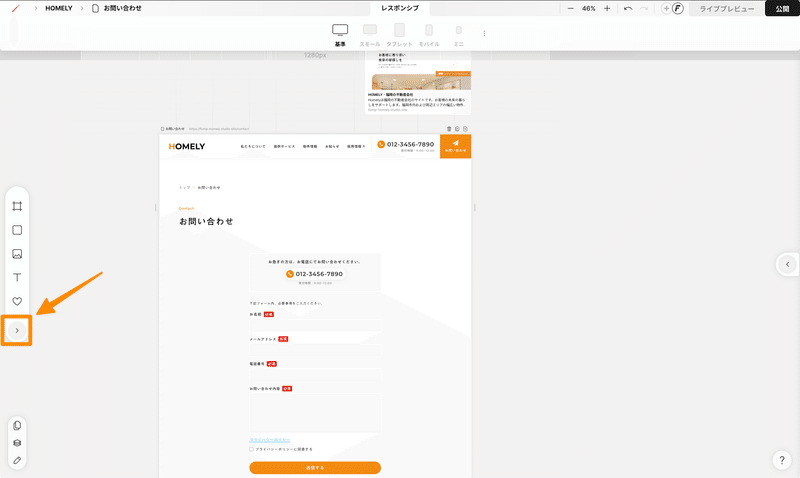Click the お名前 input field
Screen dimensions: 800x478
(315, 325)
